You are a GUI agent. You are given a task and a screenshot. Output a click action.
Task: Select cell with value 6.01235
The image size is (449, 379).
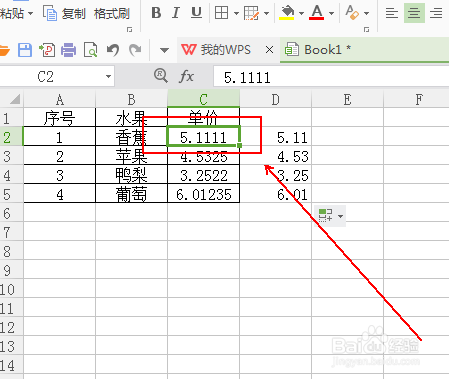(203, 194)
